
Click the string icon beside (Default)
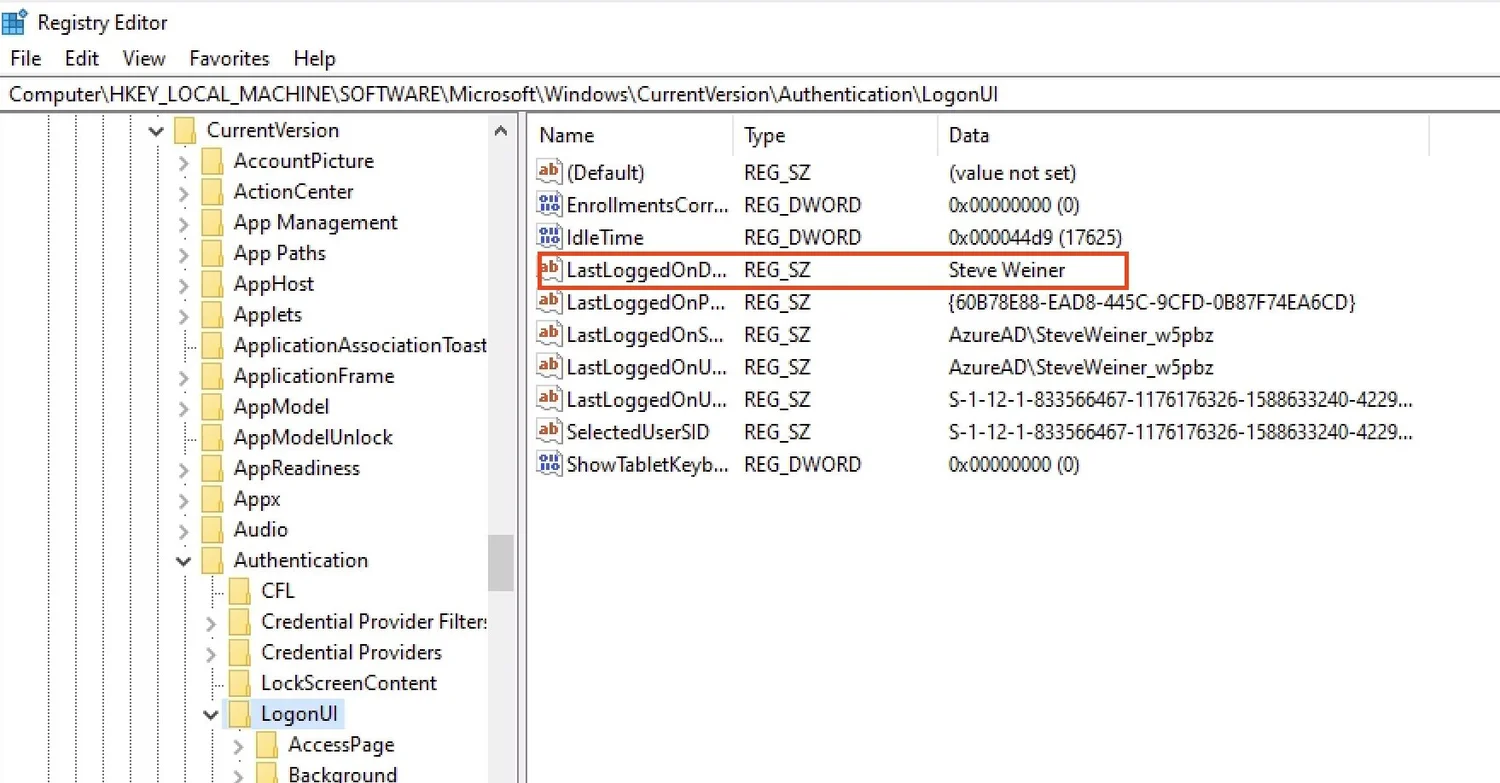[549, 172]
